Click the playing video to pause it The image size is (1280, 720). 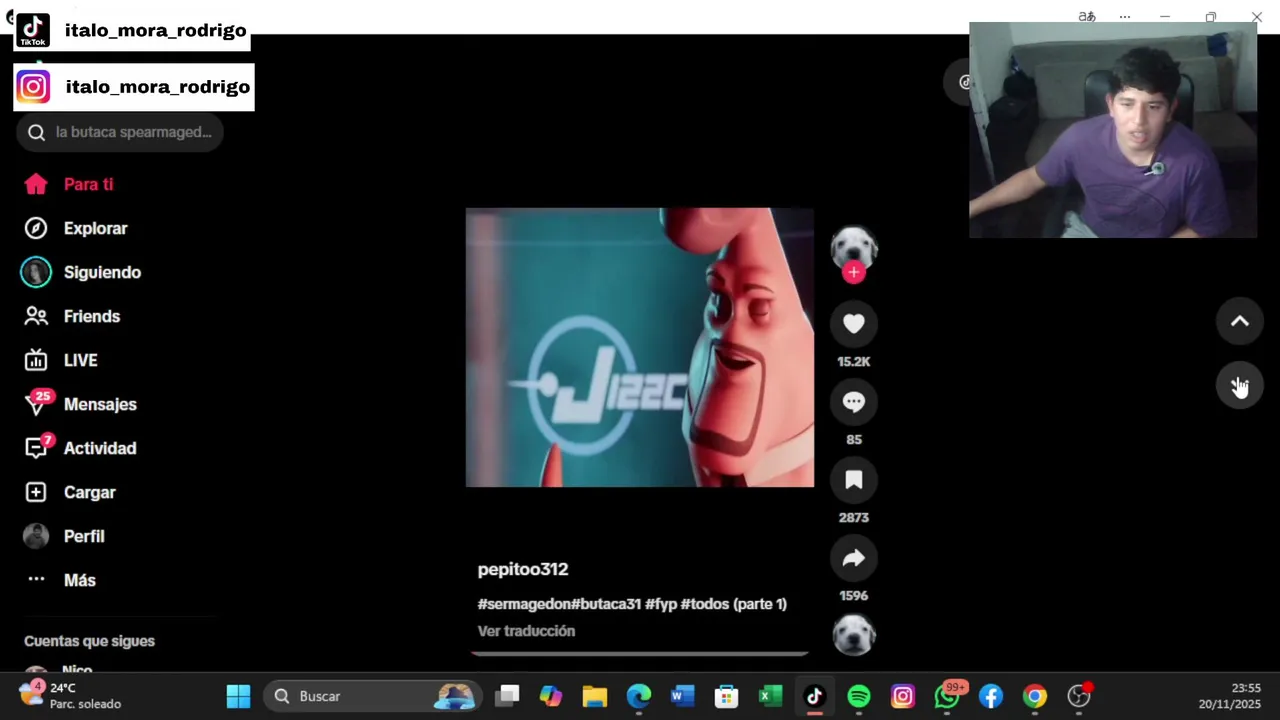pyautogui.click(x=640, y=347)
